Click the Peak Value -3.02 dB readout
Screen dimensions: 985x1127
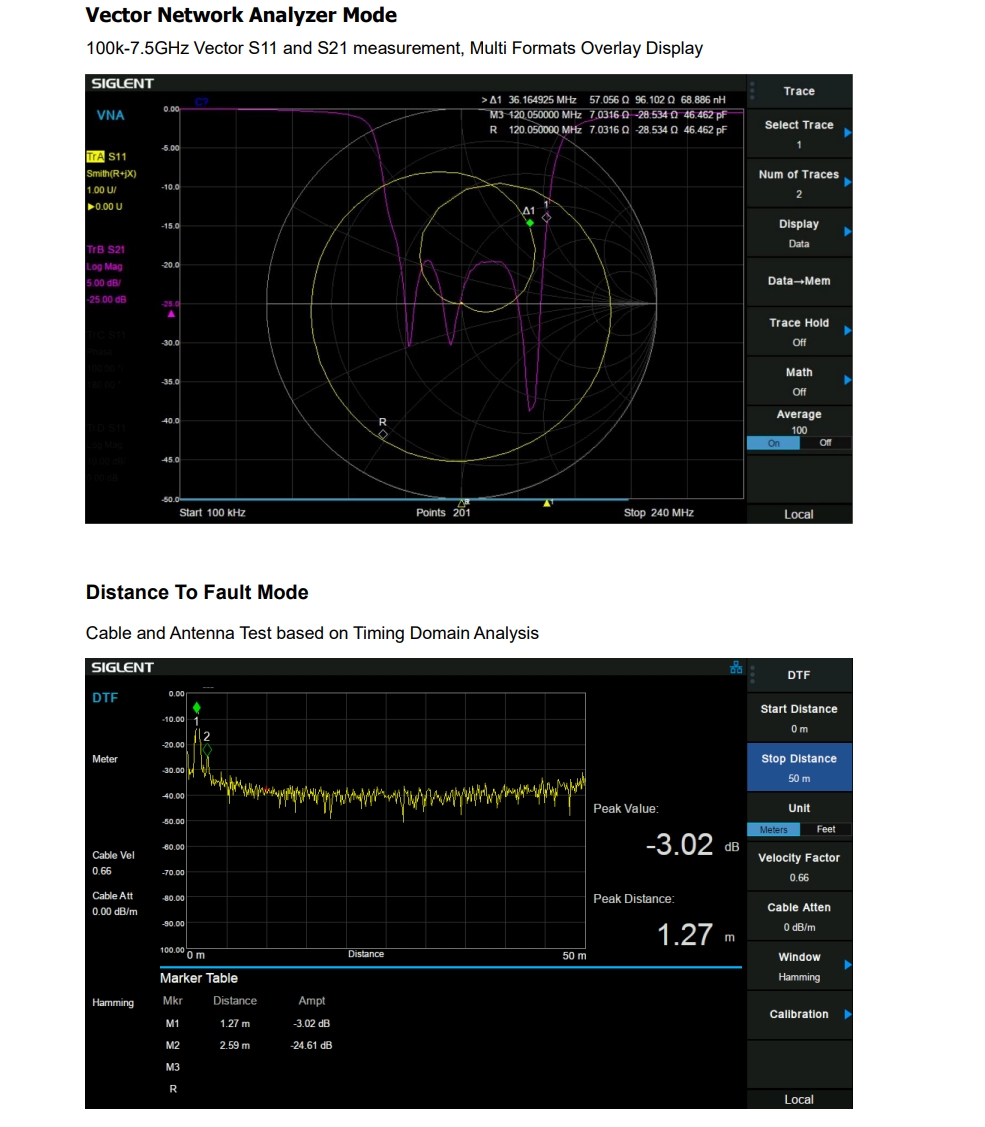coord(692,845)
